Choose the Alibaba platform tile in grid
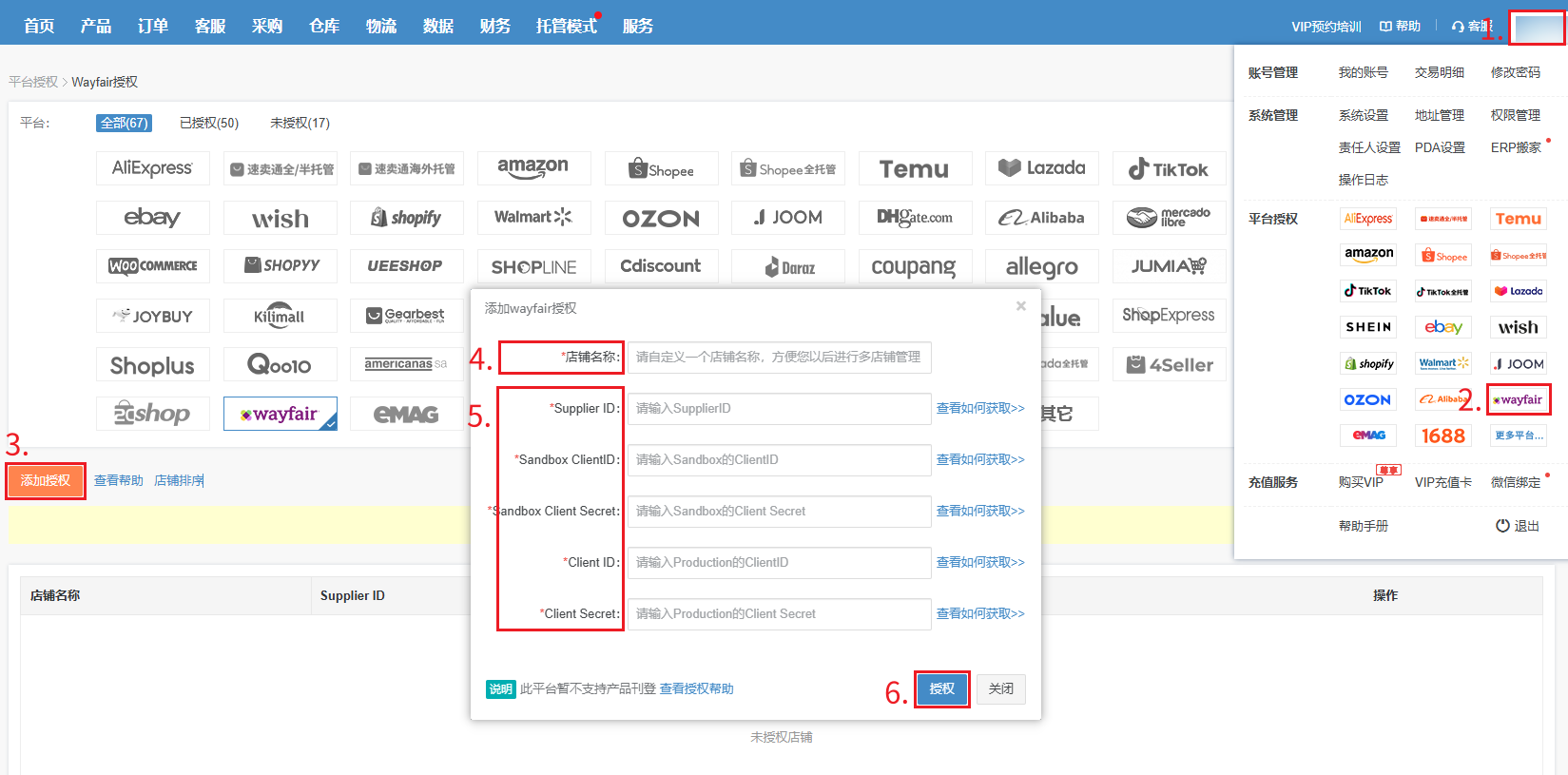 pyautogui.click(x=1042, y=218)
